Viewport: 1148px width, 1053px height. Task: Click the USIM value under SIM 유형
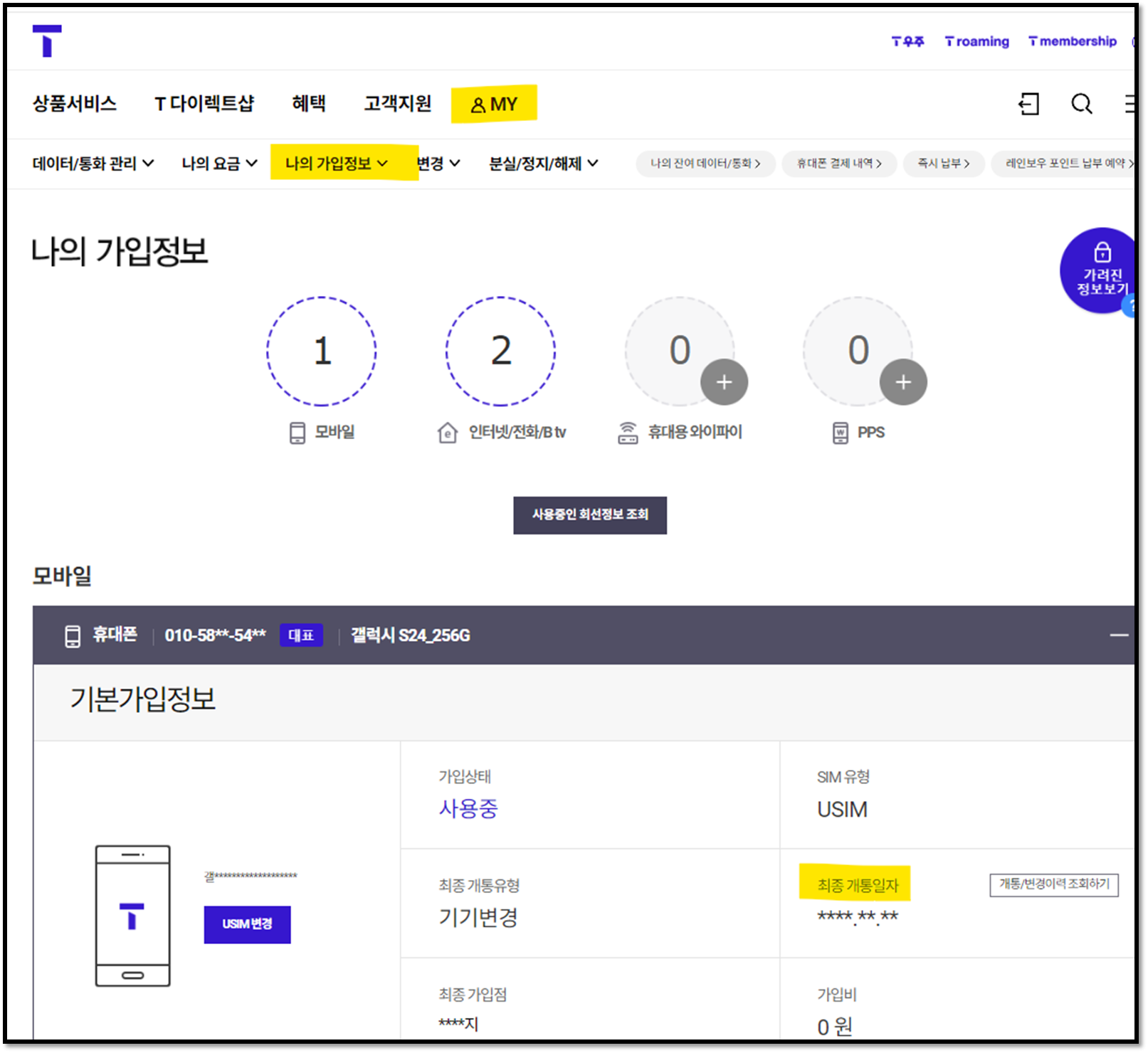click(x=842, y=810)
